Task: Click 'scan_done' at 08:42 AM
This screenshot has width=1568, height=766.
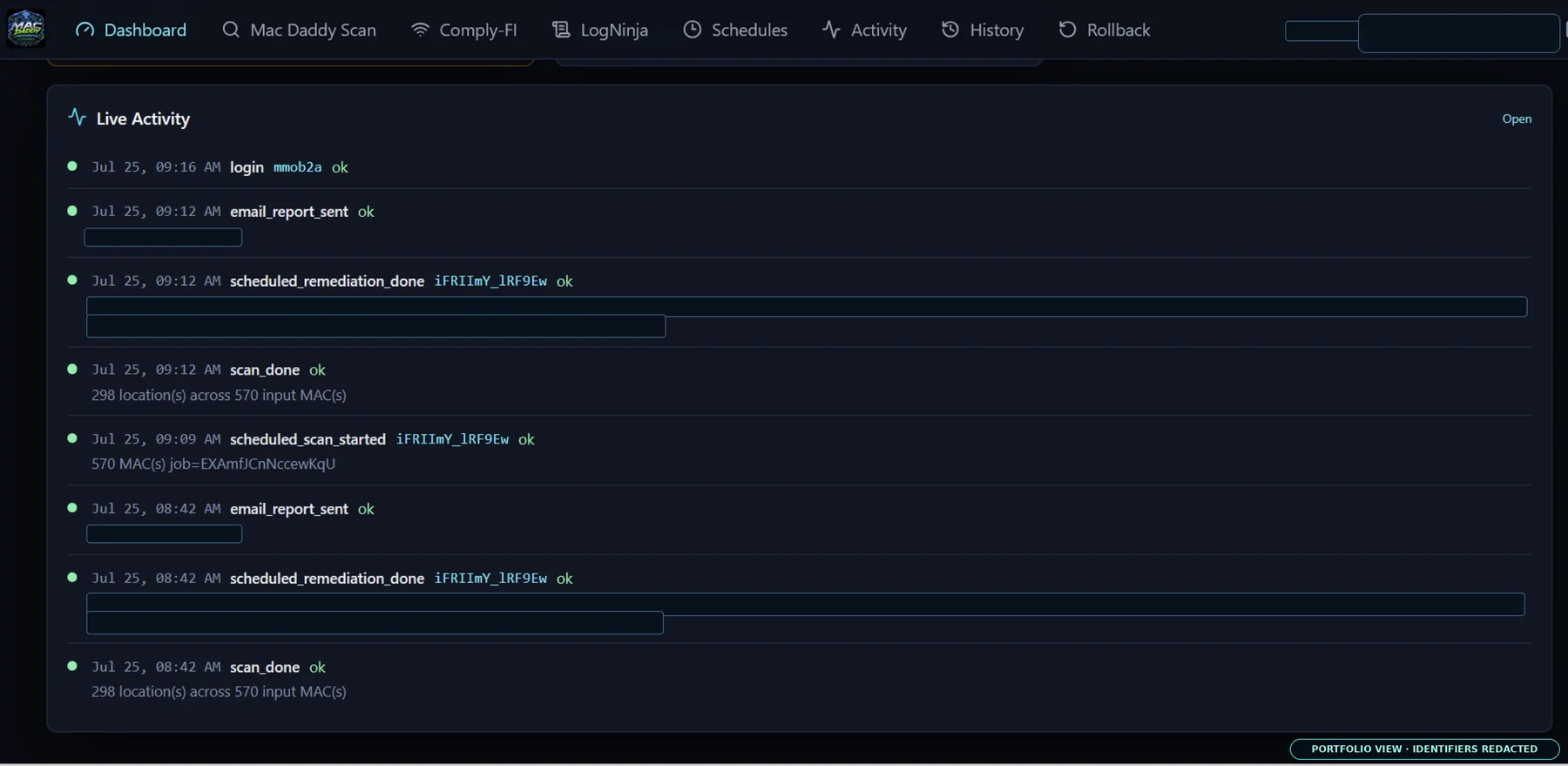Action: point(265,668)
